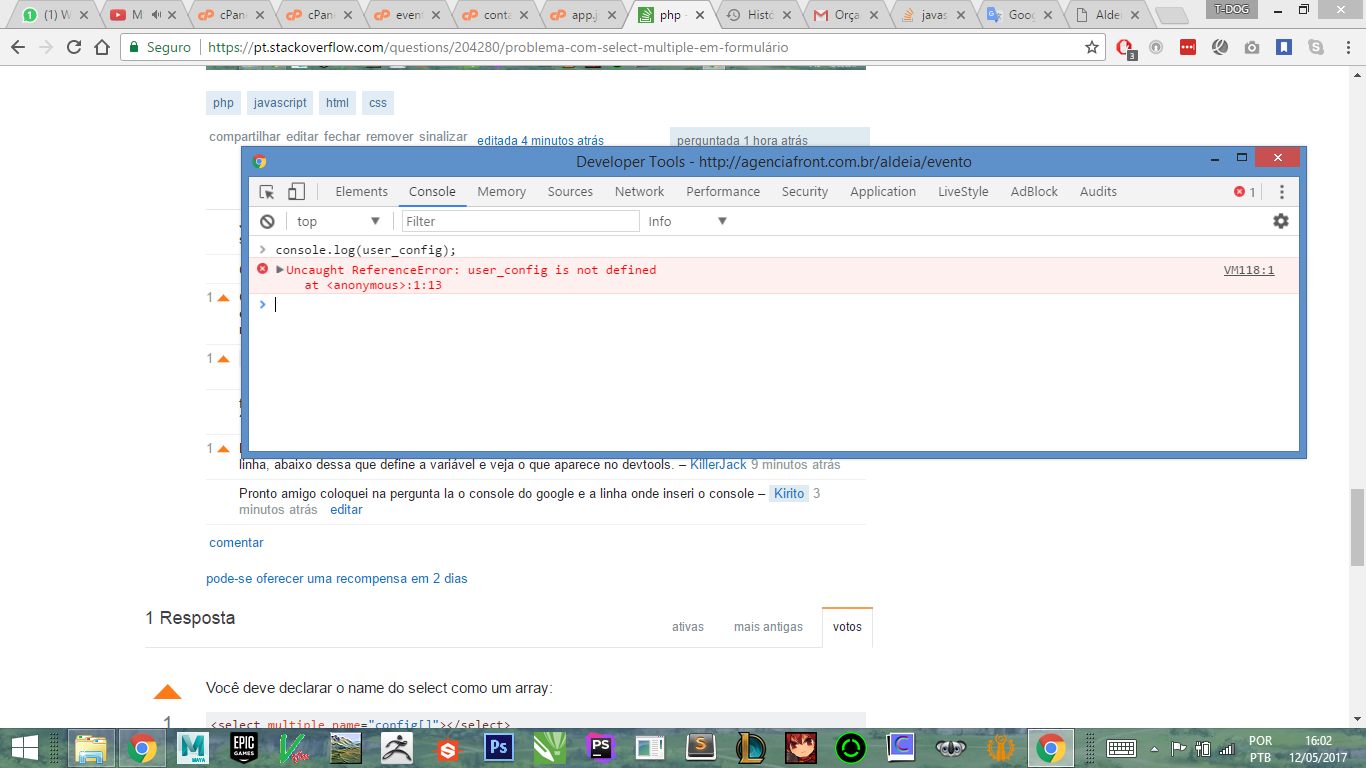Image resolution: width=1366 pixels, height=768 pixels.
Task: Click the 'html' question tag
Action: (338, 103)
